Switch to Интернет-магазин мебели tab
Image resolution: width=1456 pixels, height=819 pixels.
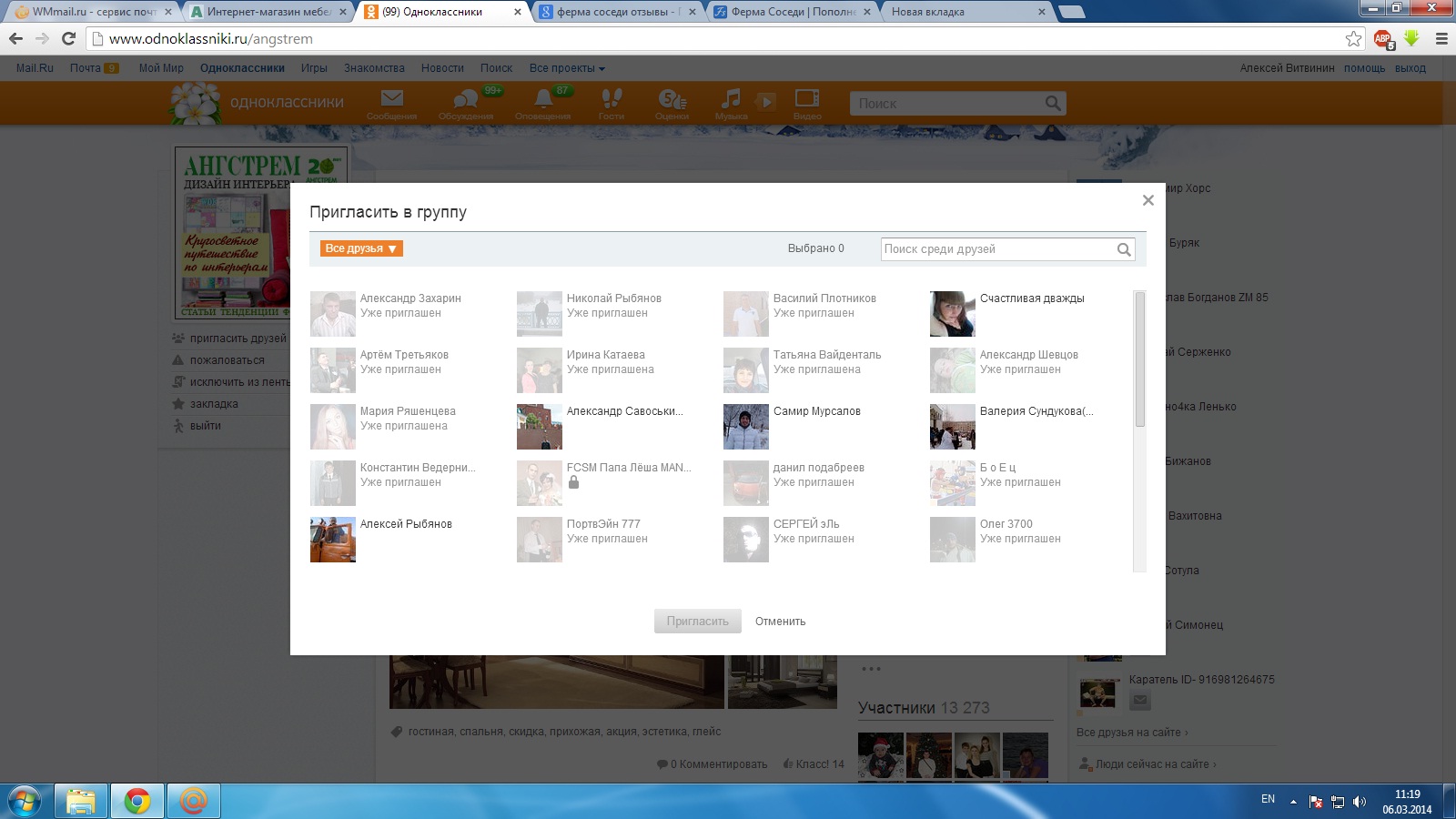tap(268, 12)
